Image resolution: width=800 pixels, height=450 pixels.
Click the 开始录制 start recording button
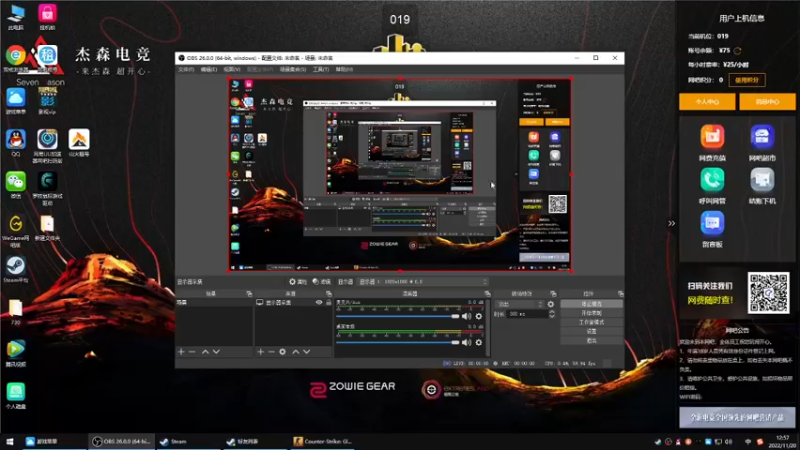tap(591, 313)
